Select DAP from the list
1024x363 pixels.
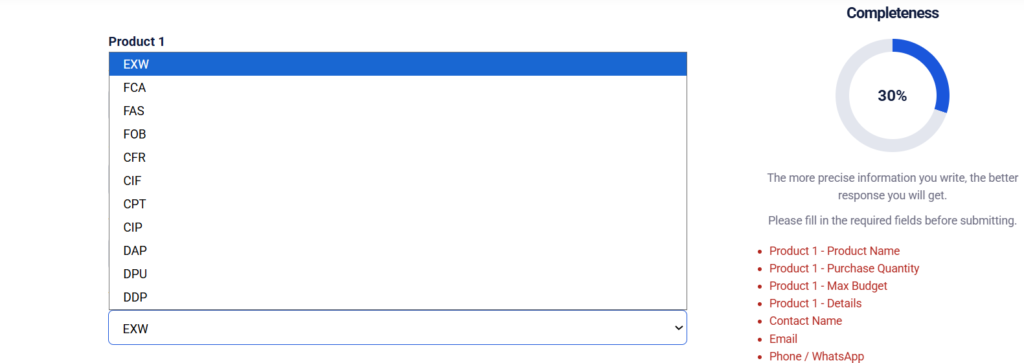point(398,251)
